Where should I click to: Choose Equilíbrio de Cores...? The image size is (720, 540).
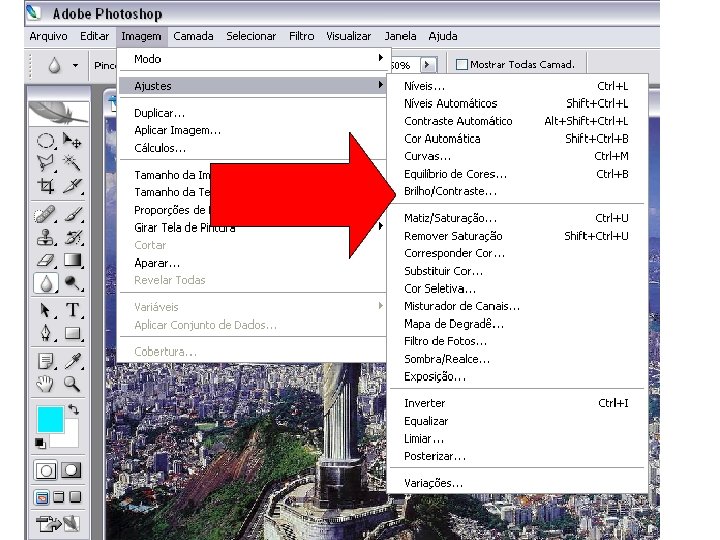coord(518,174)
